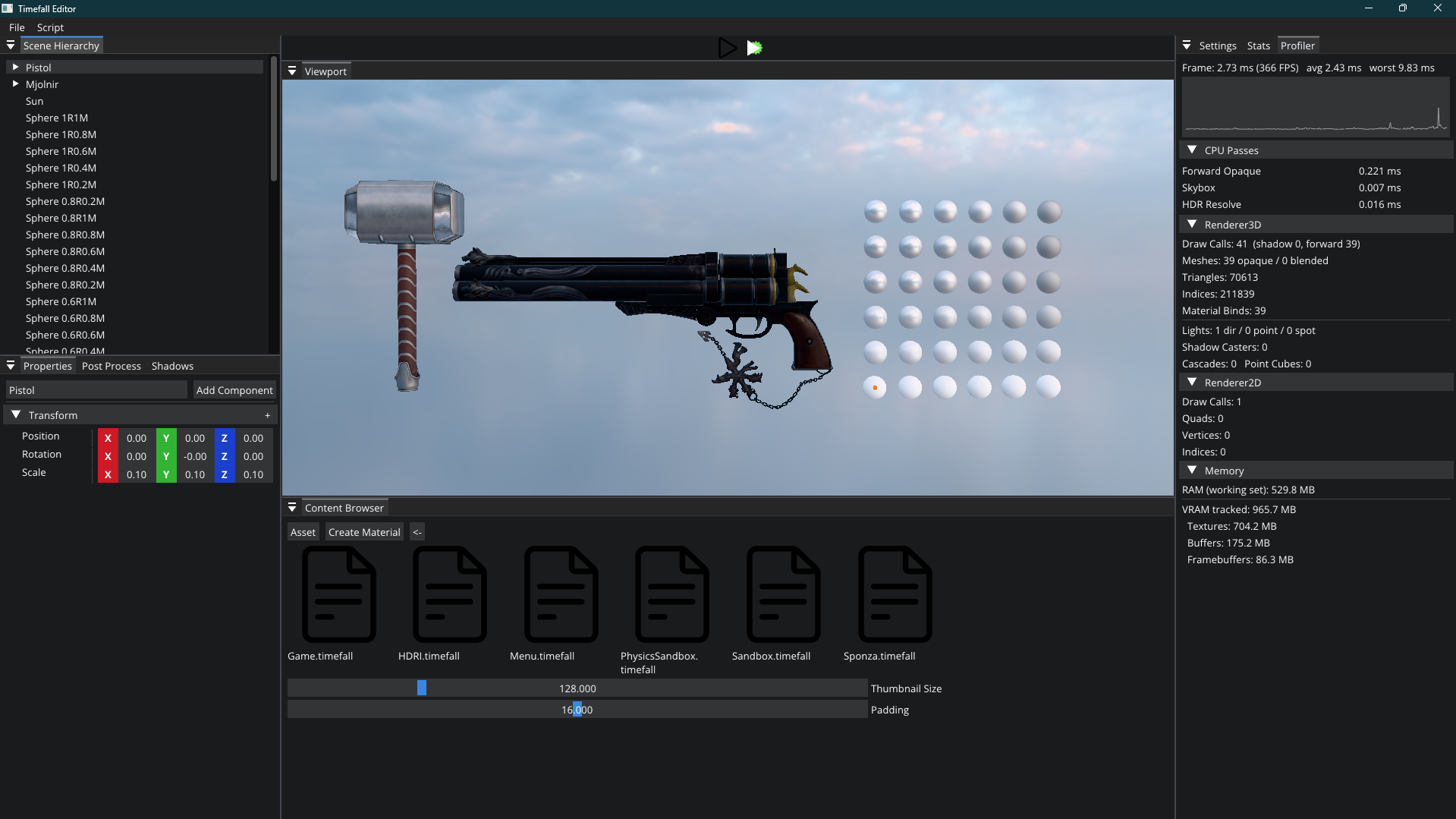Click the Viewport panel menu arrow
1456x819 pixels.
point(292,71)
